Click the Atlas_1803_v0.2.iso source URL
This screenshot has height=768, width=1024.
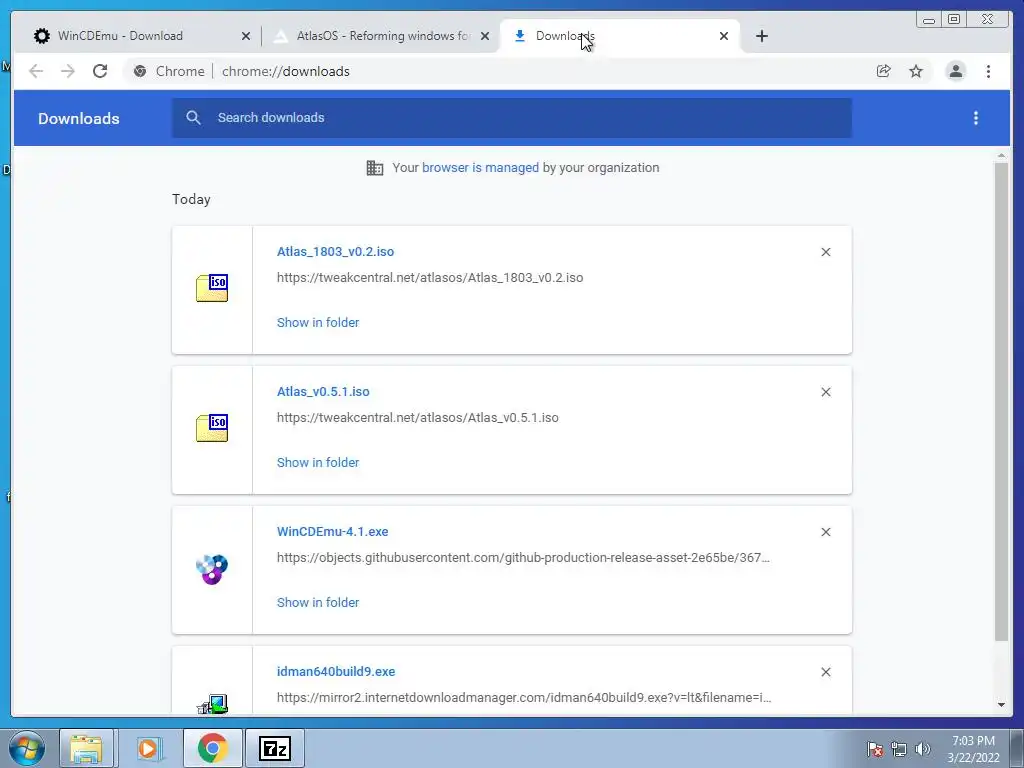click(430, 278)
